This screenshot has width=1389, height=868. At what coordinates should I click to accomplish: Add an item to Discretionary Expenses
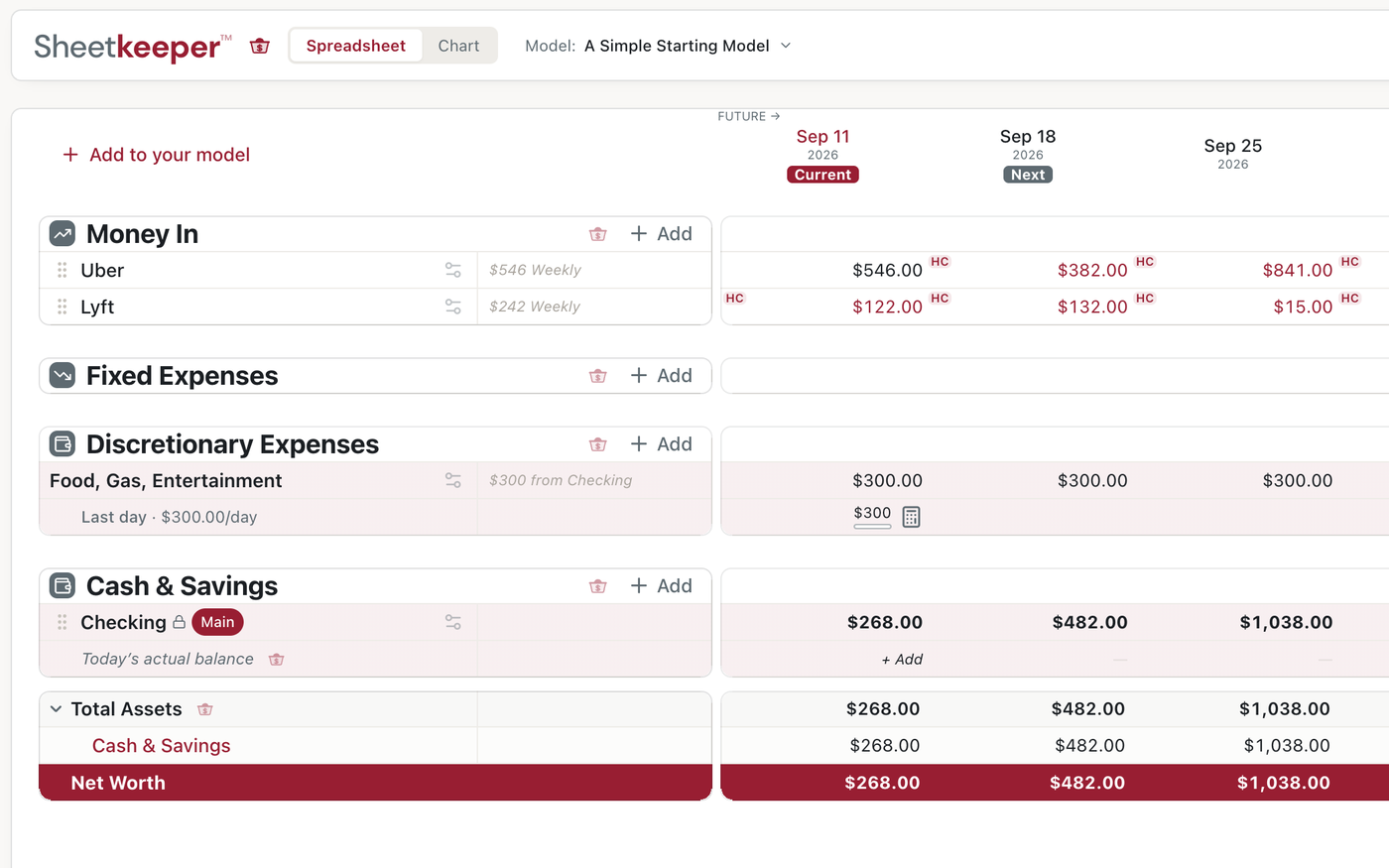pyautogui.click(x=661, y=444)
